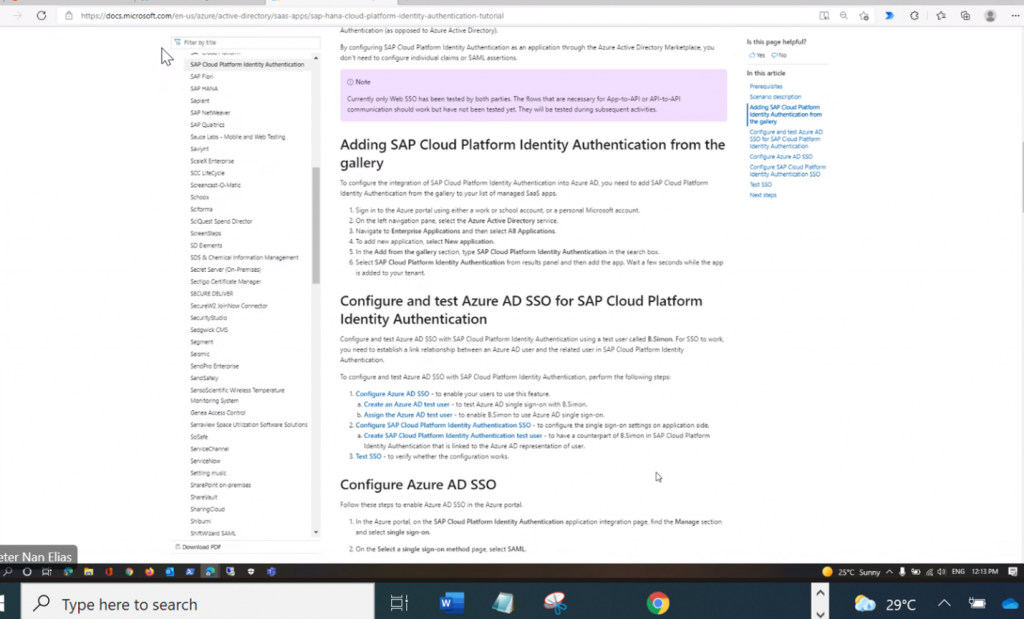Open Create SAP Cloud Platform Identity Authentication test user link

click(453, 436)
